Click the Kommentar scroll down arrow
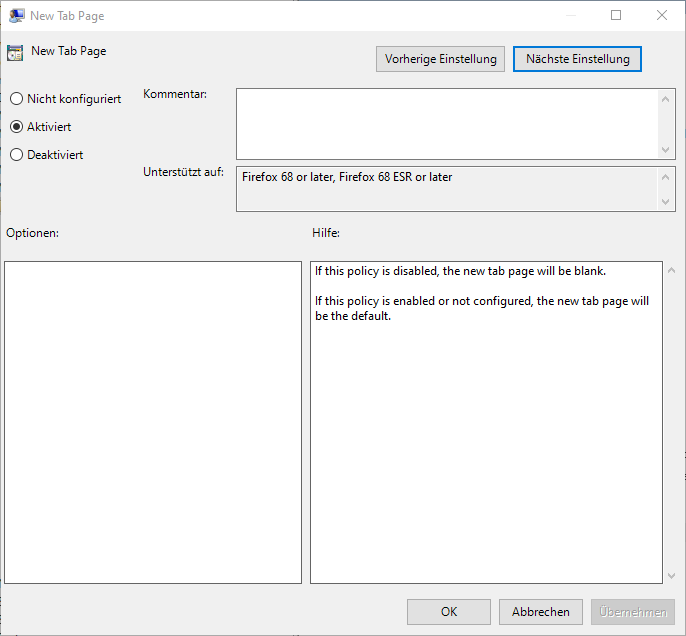This screenshot has width=686, height=636. (x=665, y=150)
